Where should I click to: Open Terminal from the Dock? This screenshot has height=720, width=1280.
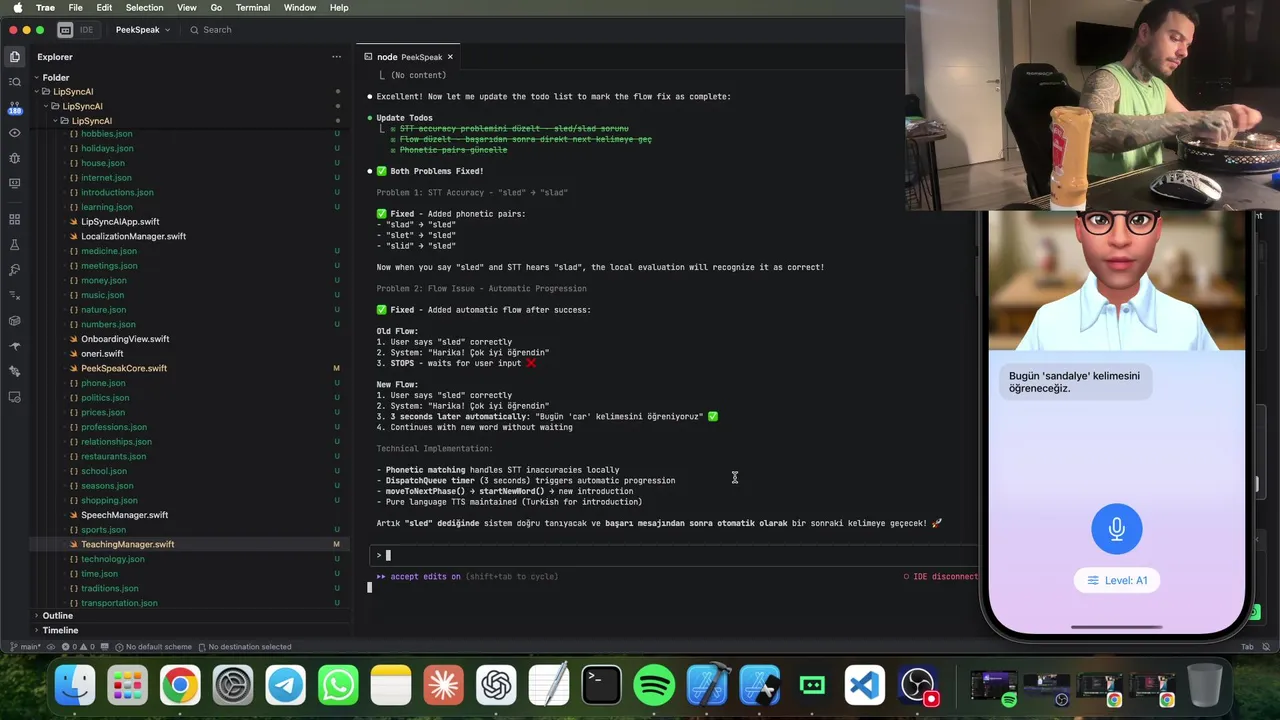tap(602, 686)
